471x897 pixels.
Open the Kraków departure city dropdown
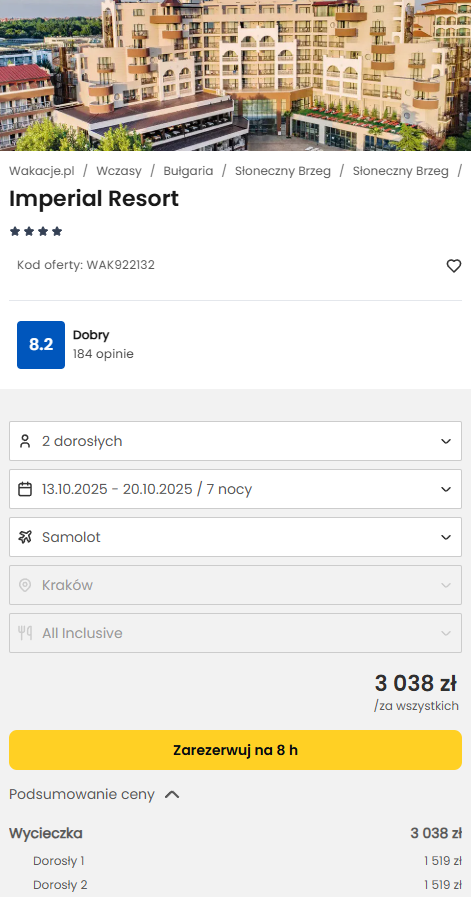coord(235,585)
